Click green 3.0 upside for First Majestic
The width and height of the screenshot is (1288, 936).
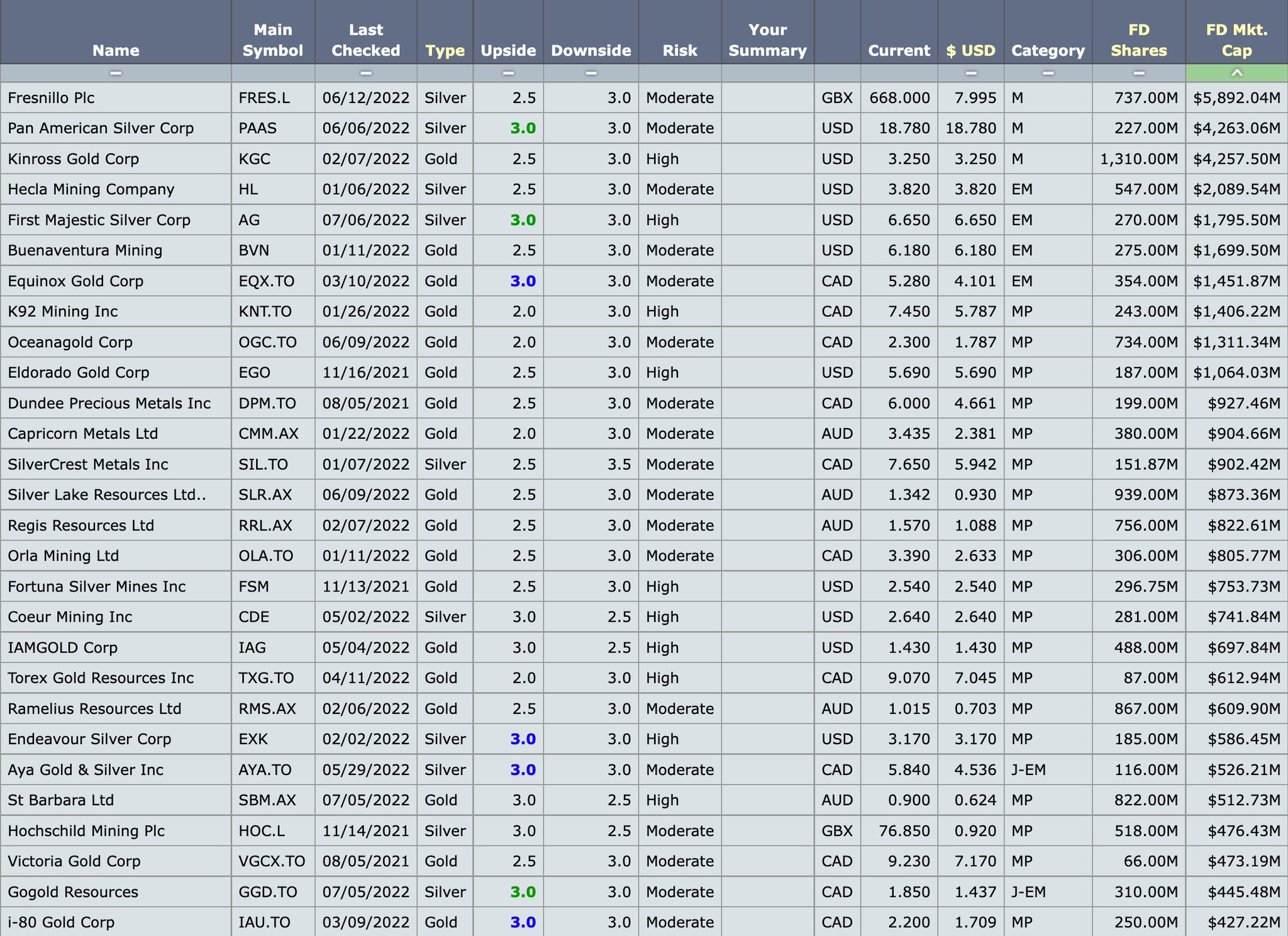pos(523,220)
